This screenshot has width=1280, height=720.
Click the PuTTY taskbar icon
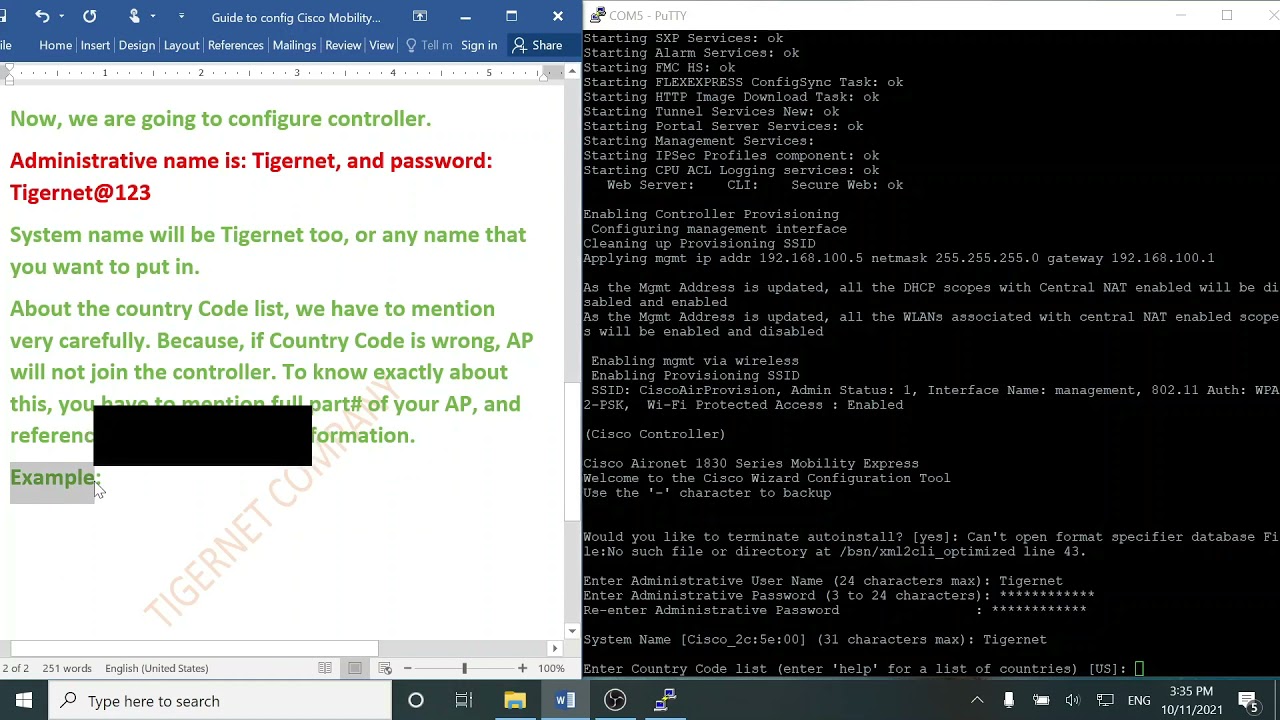pos(665,701)
